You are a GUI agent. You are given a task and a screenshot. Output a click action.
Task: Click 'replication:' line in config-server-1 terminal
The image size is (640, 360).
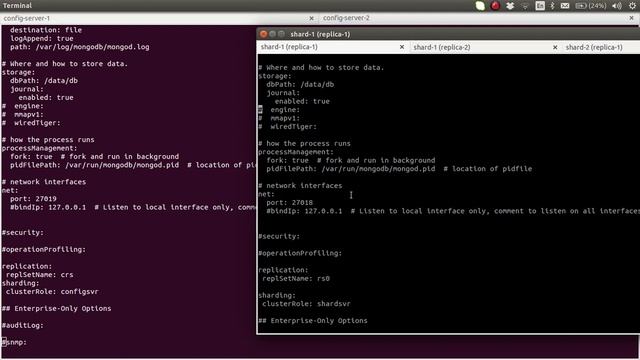coord(27,266)
